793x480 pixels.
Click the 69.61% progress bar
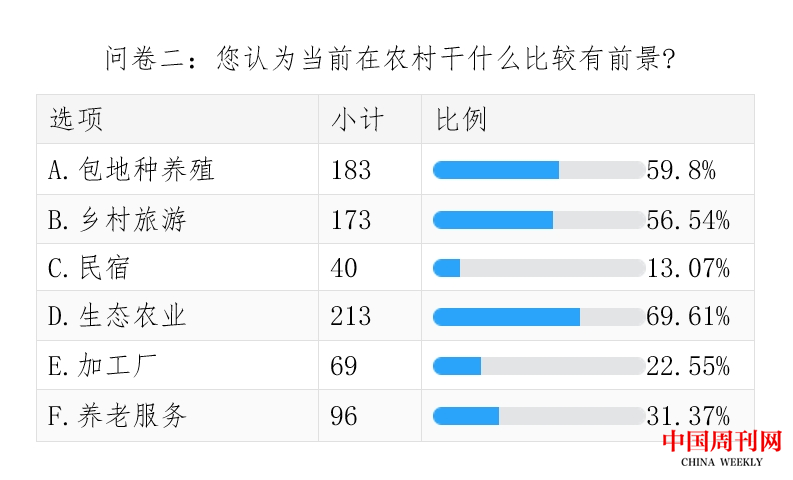pyautogui.click(x=538, y=317)
